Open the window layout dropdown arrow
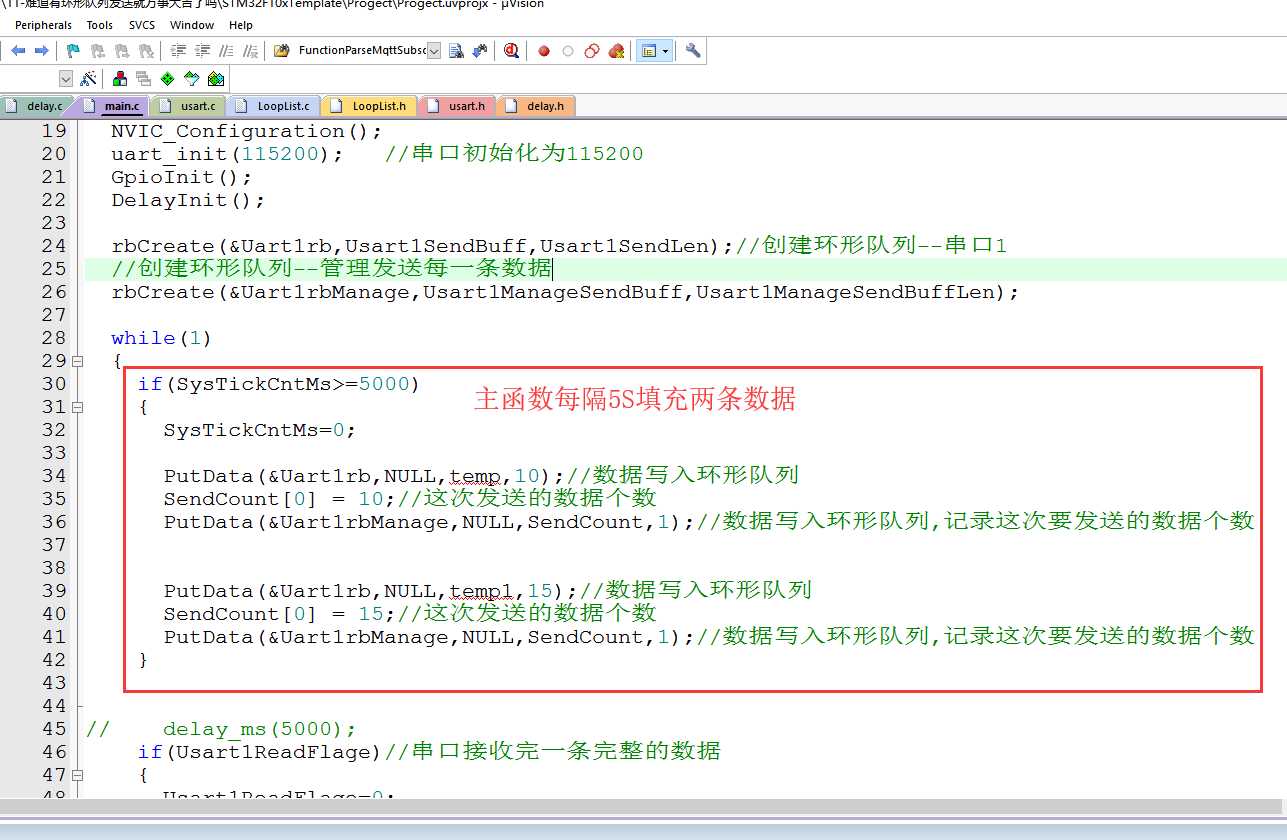The height and width of the screenshot is (840, 1287). [665, 51]
